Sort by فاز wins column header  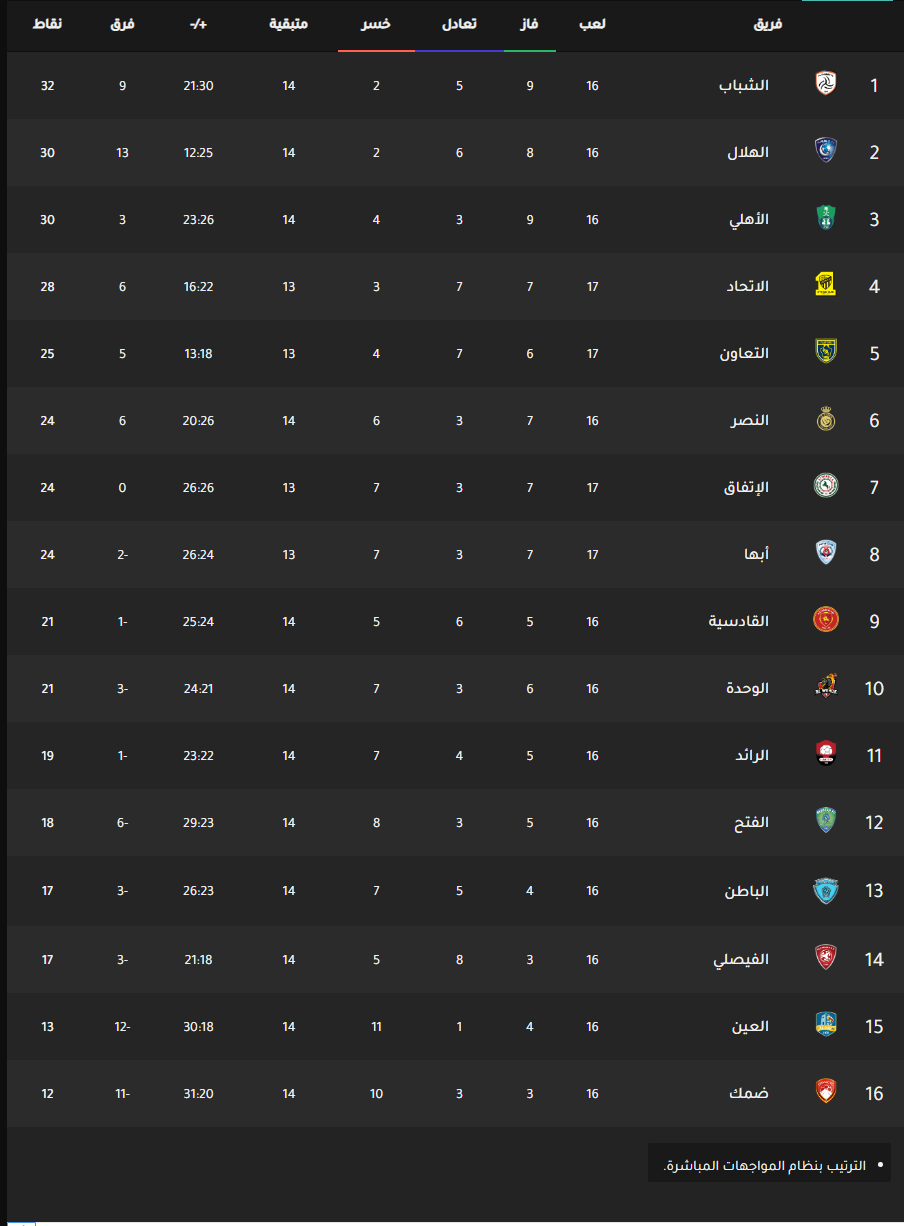[x=529, y=25]
